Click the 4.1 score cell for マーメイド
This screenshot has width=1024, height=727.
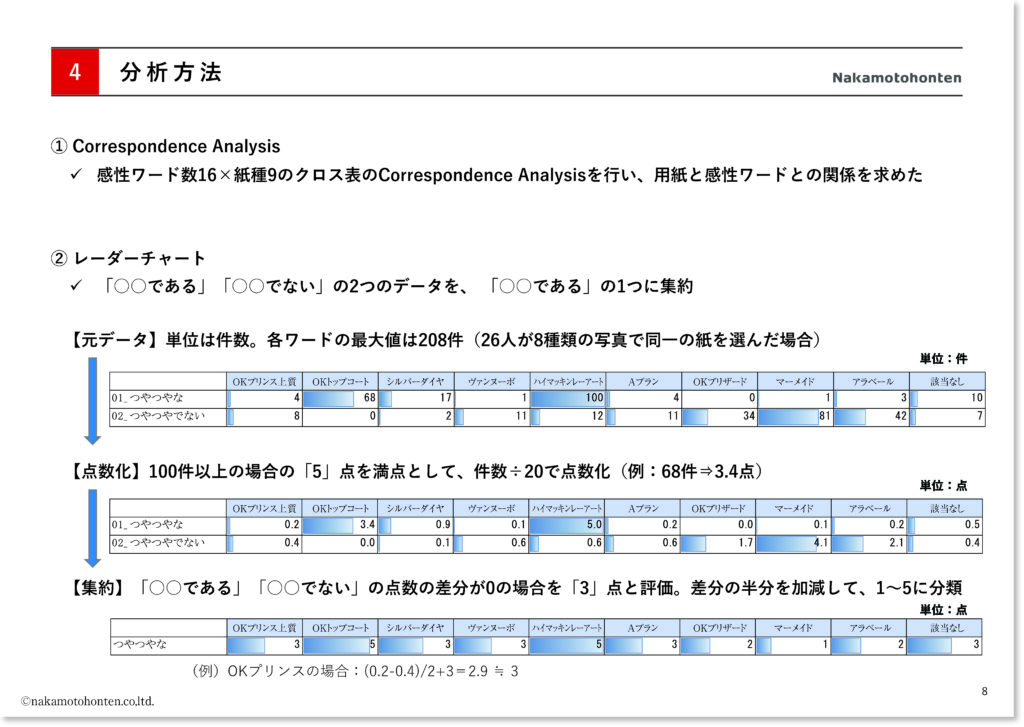[794, 543]
